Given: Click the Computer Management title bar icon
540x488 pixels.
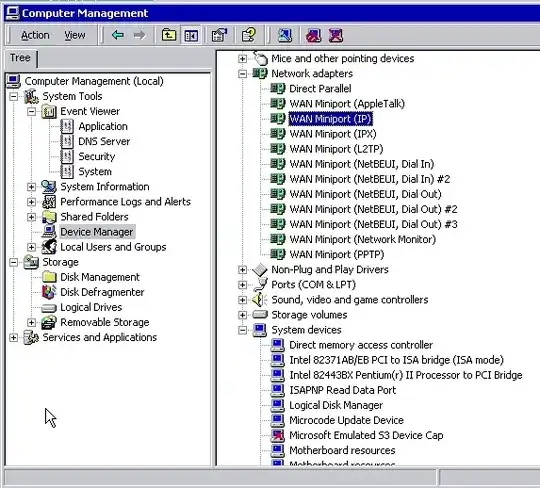Looking at the screenshot, I should pos(12,13).
